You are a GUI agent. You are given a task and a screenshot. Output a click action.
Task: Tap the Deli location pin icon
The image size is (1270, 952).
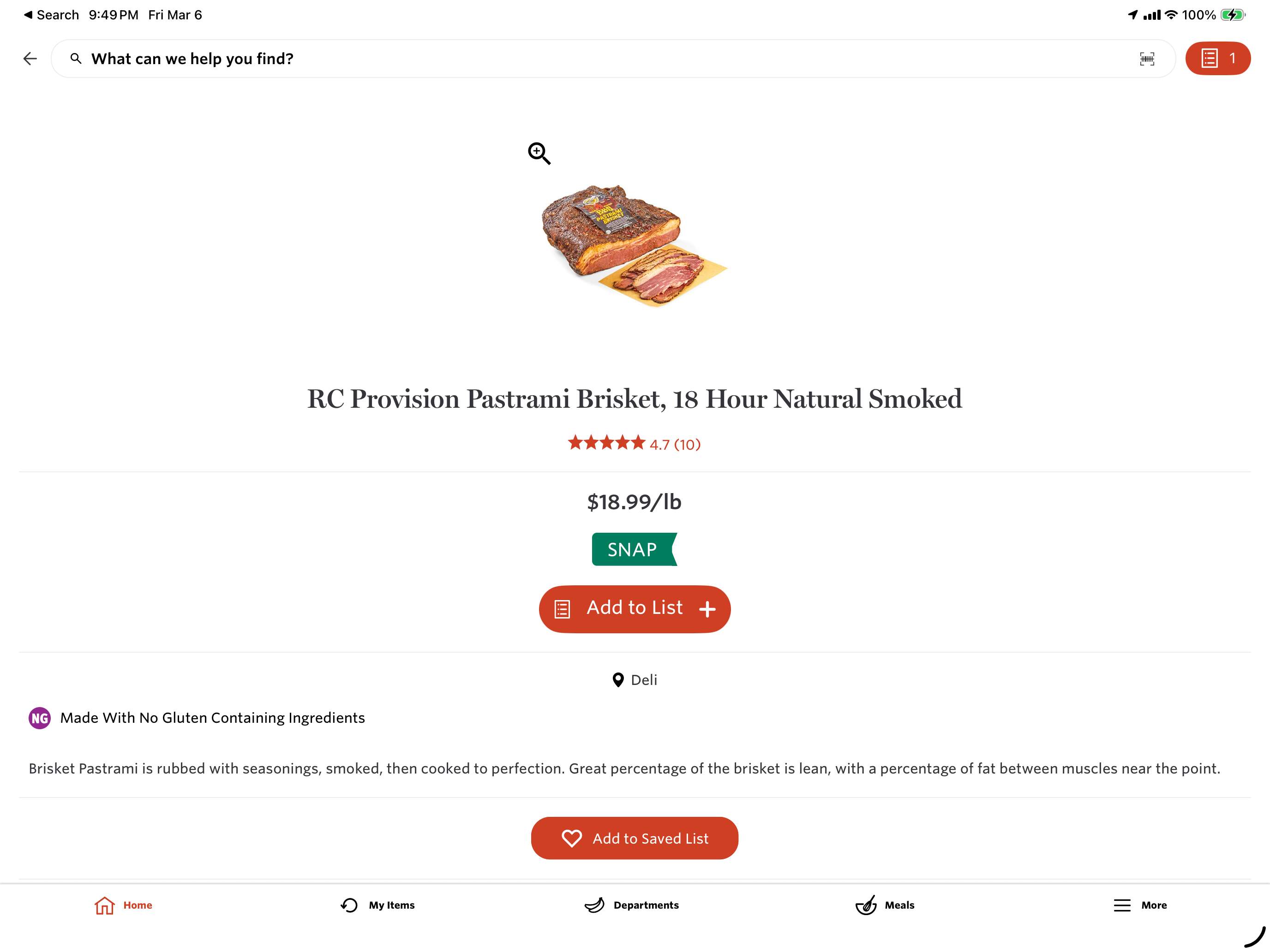click(x=618, y=680)
